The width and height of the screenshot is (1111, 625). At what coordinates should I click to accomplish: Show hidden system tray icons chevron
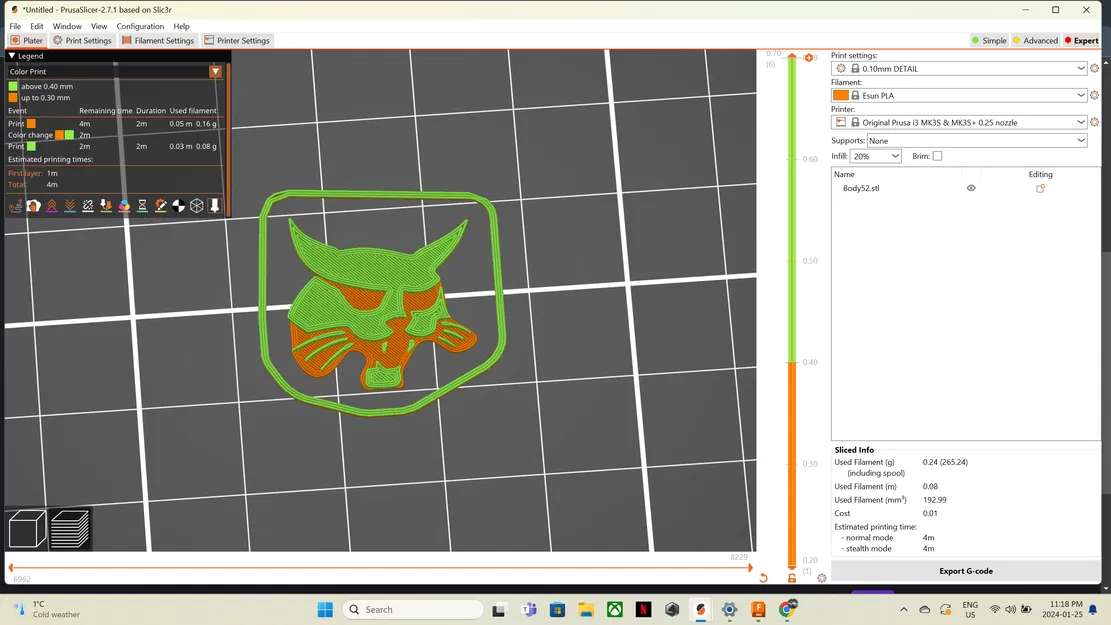tap(903, 609)
